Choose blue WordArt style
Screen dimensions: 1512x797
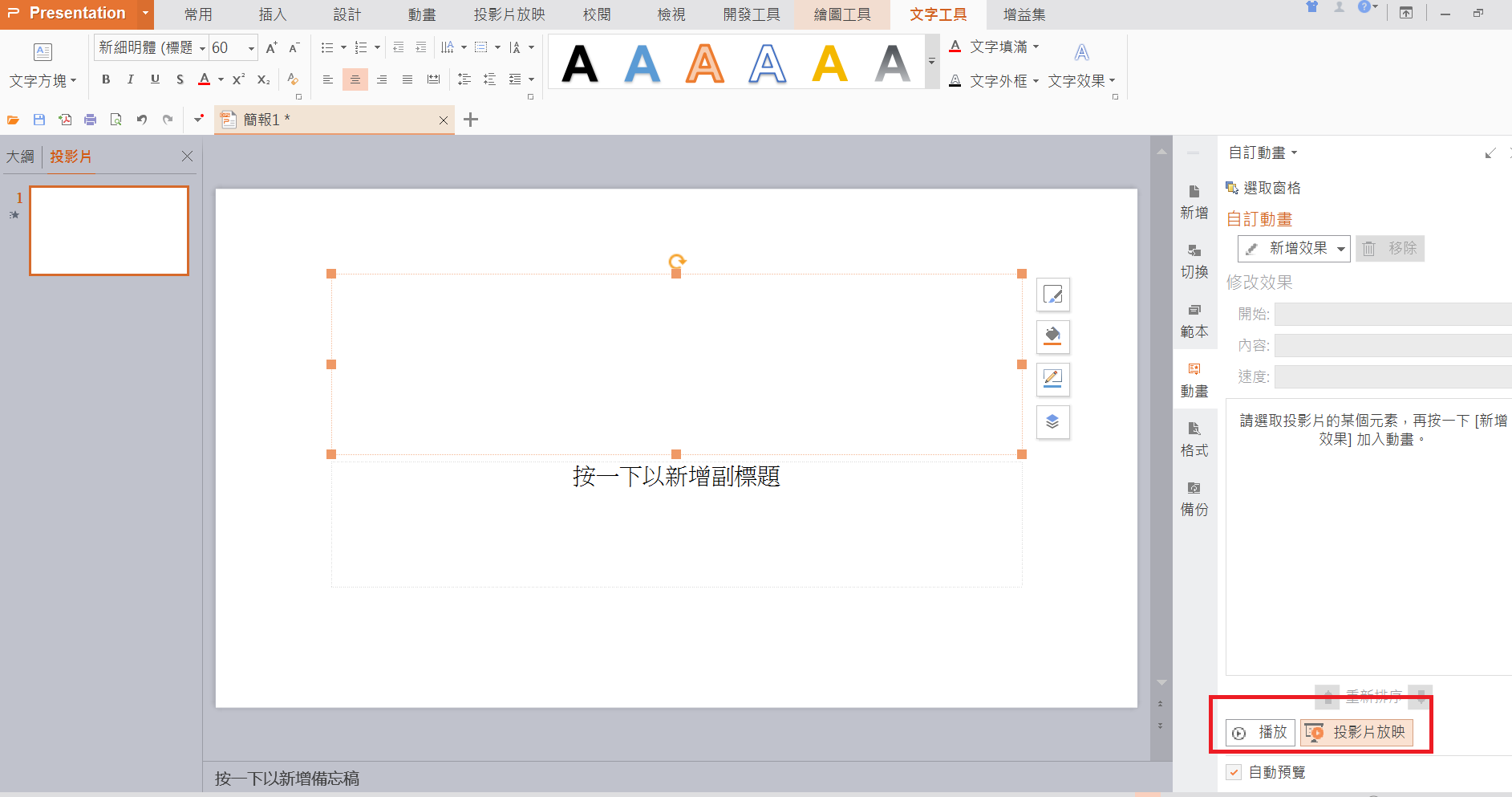pos(642,63)
